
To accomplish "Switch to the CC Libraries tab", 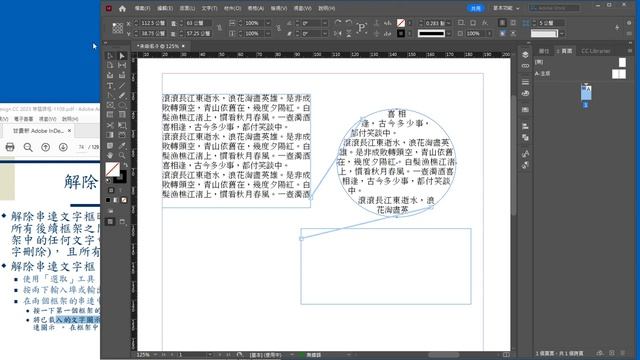I will click(596, 51).
